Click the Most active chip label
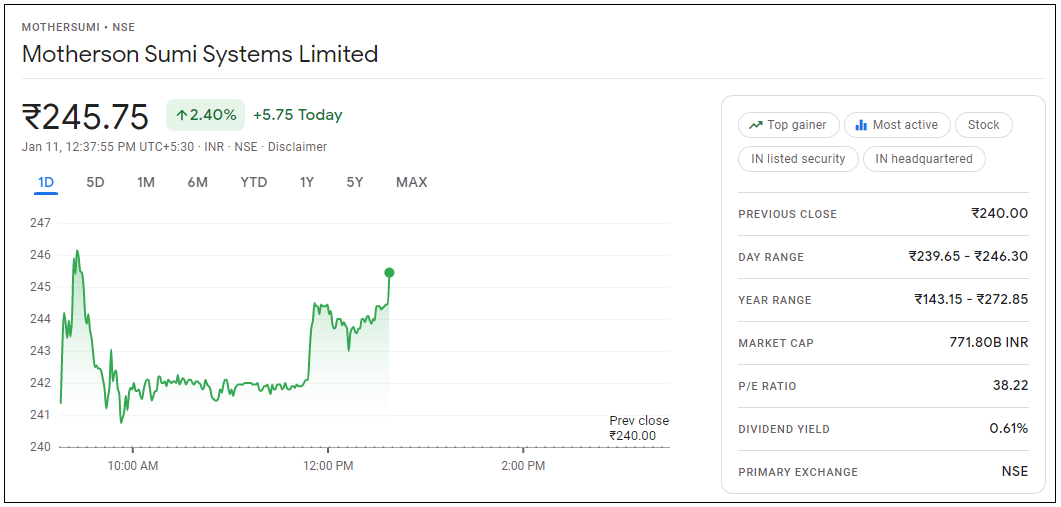The height and width of the screenshot is (507, 1061). pyautogui.click(x=905, y=125)
